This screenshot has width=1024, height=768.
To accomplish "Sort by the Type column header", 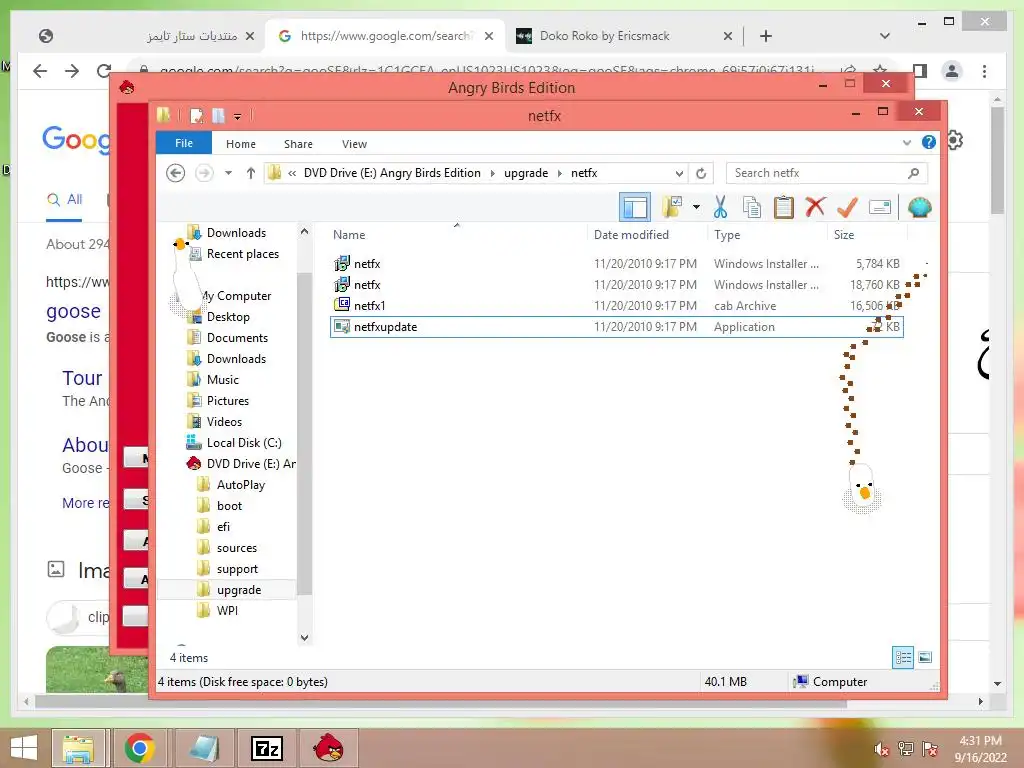I will tap(727, 234).
